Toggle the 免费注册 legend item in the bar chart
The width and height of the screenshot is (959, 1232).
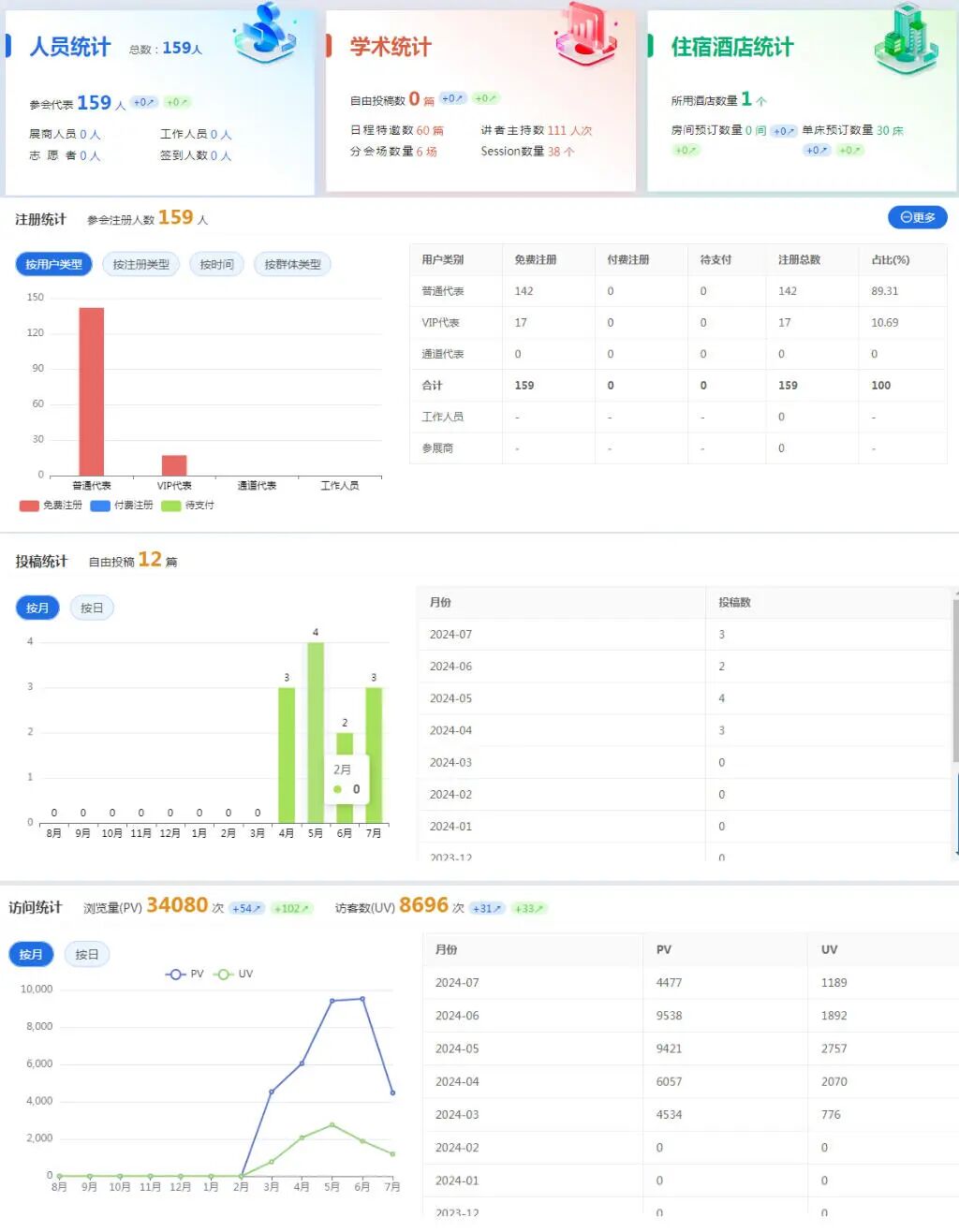coord(52,506)
